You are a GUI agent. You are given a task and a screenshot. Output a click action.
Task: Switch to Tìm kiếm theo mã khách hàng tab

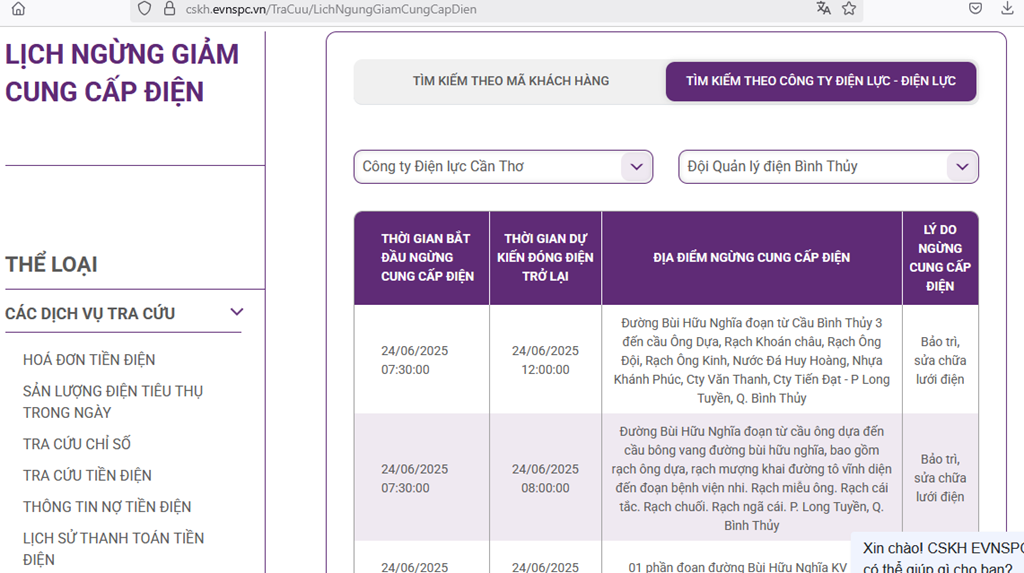(511, 81)
